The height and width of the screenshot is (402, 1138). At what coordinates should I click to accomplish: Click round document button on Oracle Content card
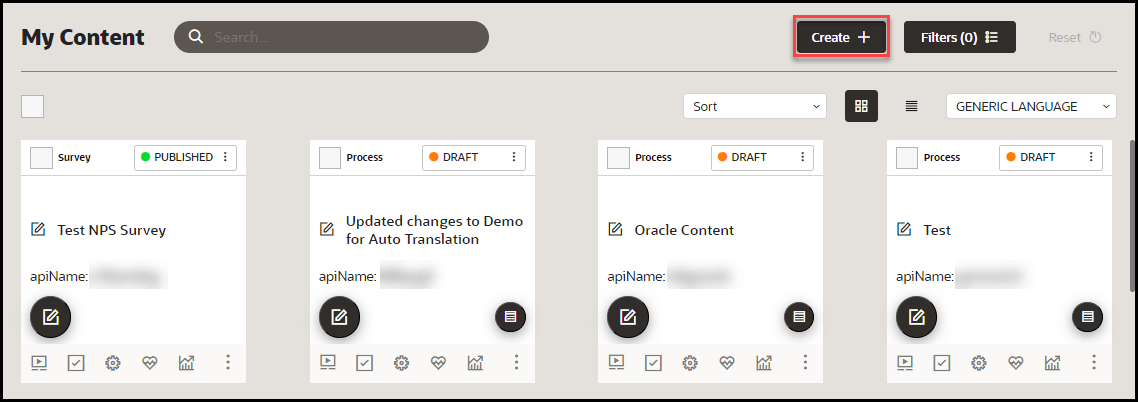click(x=799, y=317)
